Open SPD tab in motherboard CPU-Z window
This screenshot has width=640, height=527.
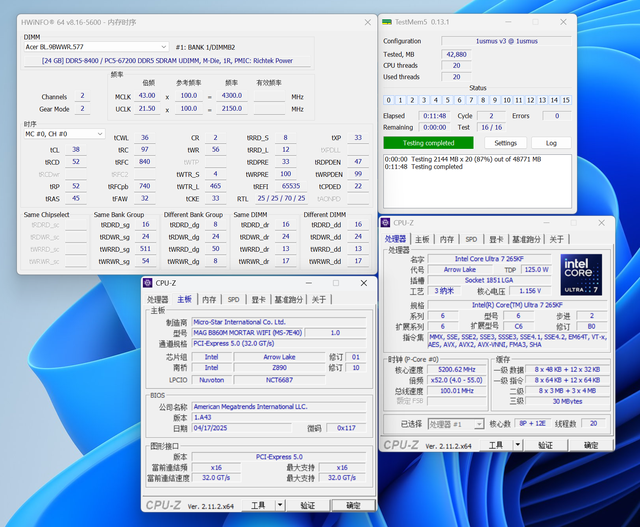point(233,300)
